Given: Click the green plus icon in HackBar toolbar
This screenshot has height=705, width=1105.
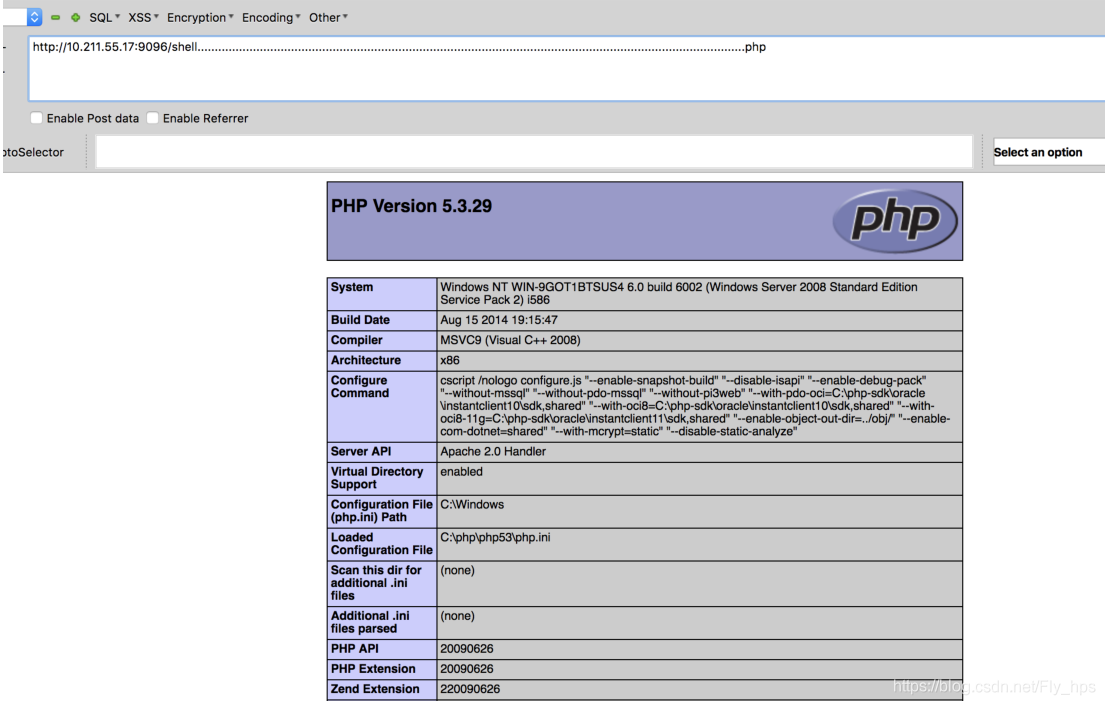Looking at the screenshot, I should [75, 18].
